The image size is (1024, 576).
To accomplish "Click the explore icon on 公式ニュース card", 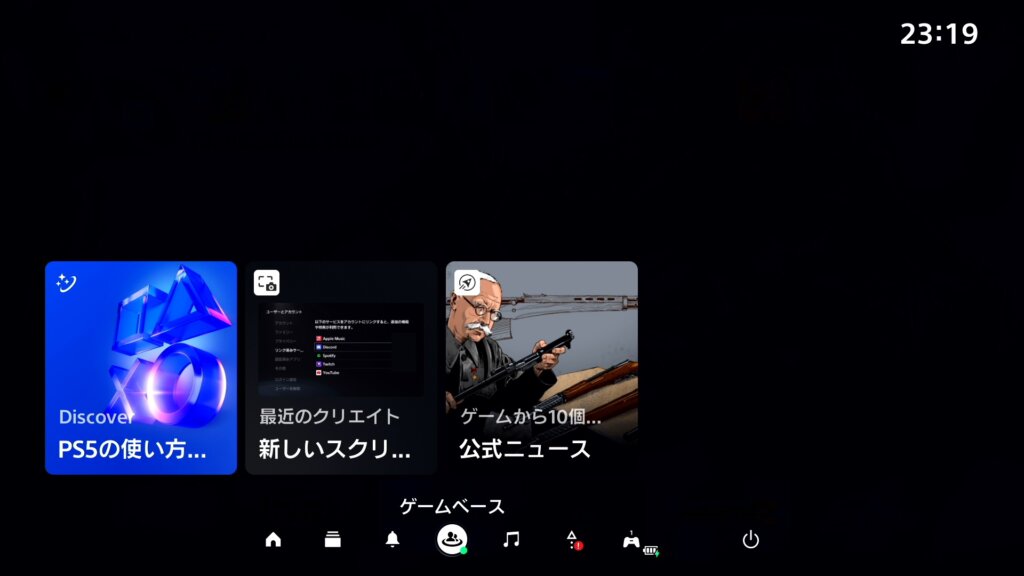I will 467,283.
